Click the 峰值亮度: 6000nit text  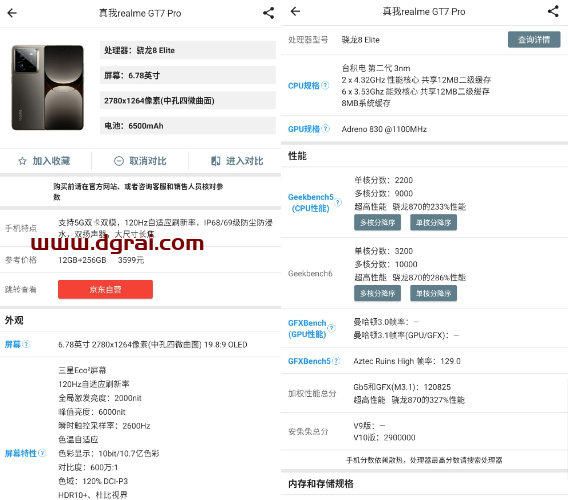click(x=92, y=412)
